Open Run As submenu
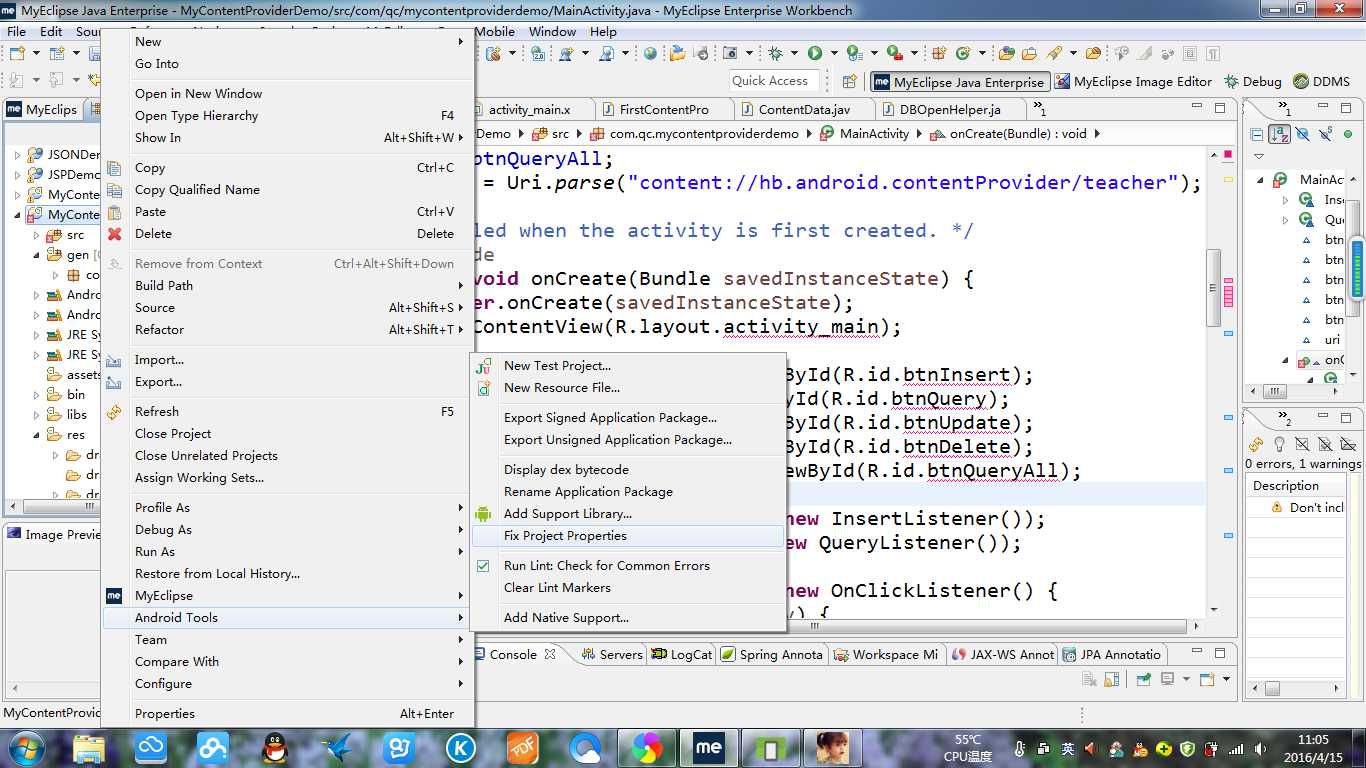Viewport: 1366px width, 768px height. coord(288,552)
